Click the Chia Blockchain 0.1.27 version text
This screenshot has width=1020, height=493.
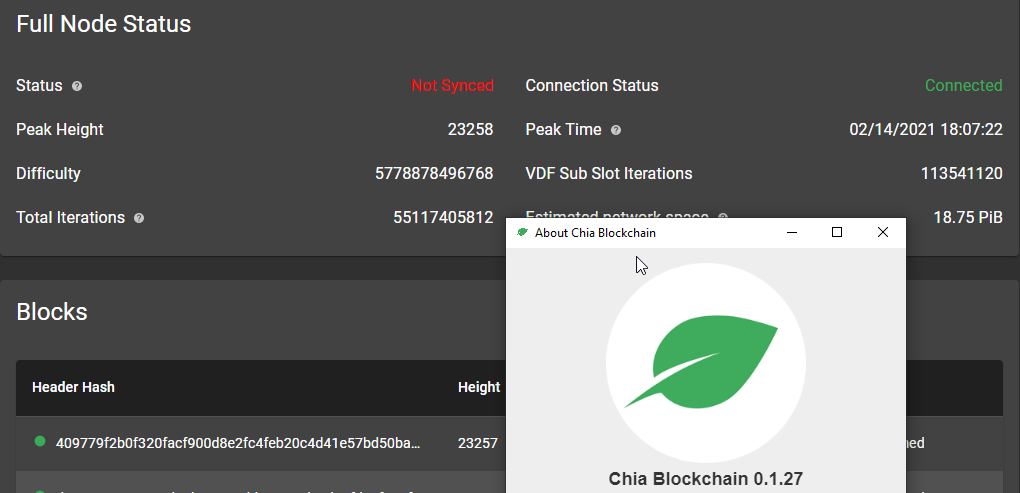pos(706,479)
